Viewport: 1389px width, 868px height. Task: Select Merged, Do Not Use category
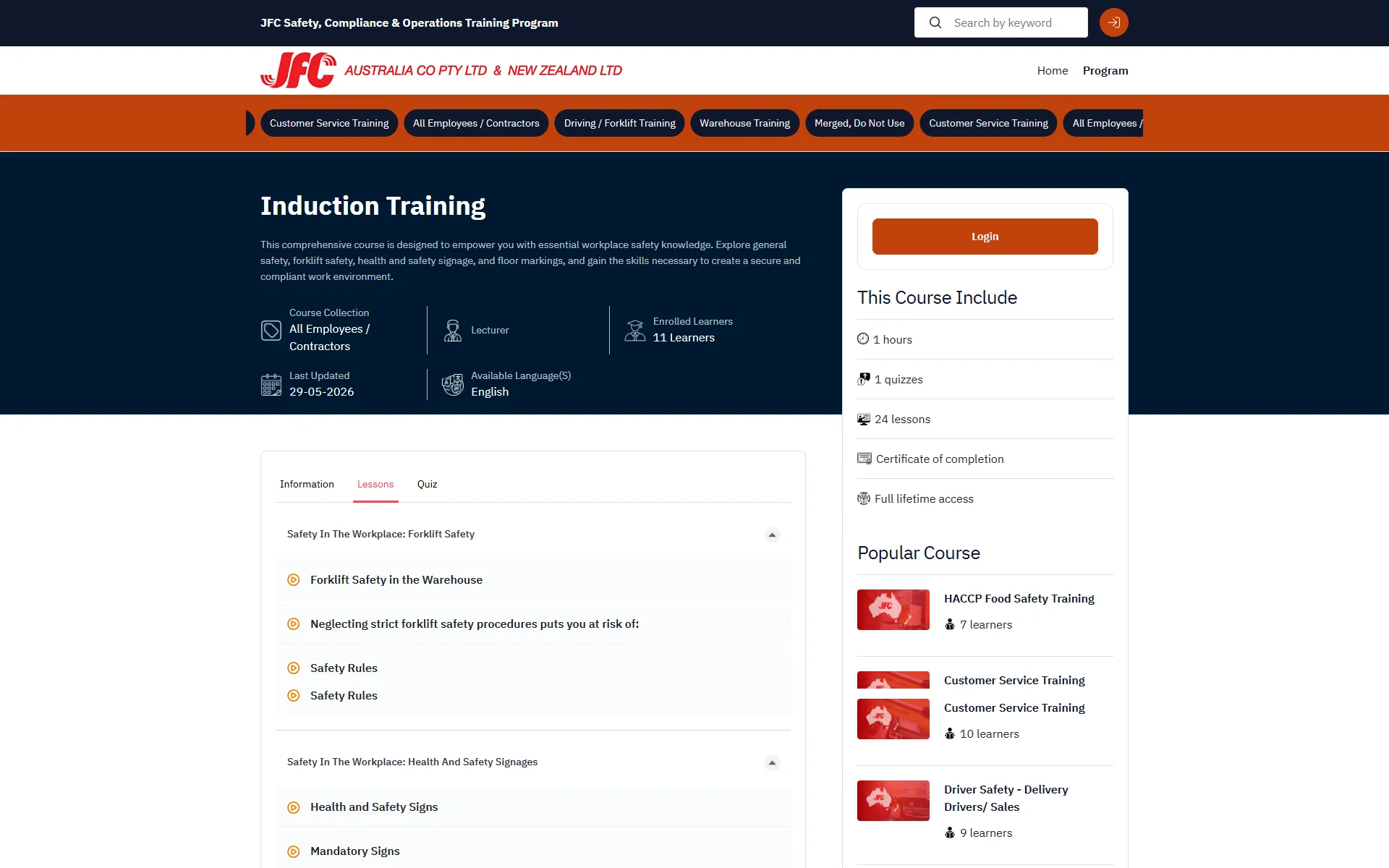point(859,123)
